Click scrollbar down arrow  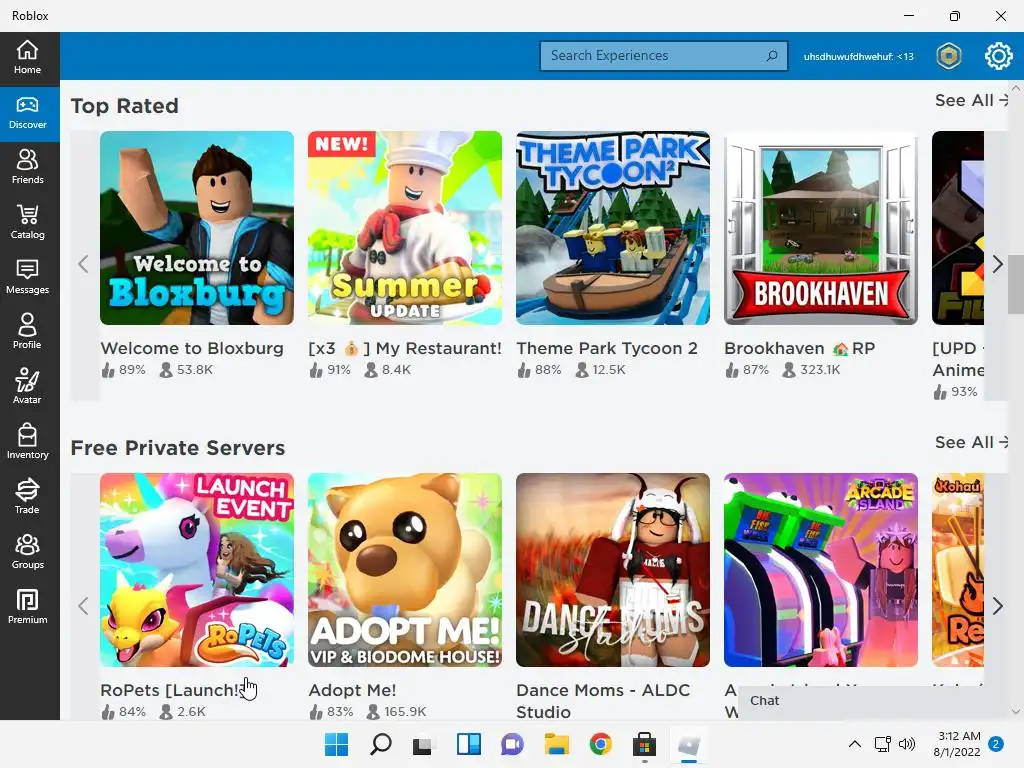1016,712
